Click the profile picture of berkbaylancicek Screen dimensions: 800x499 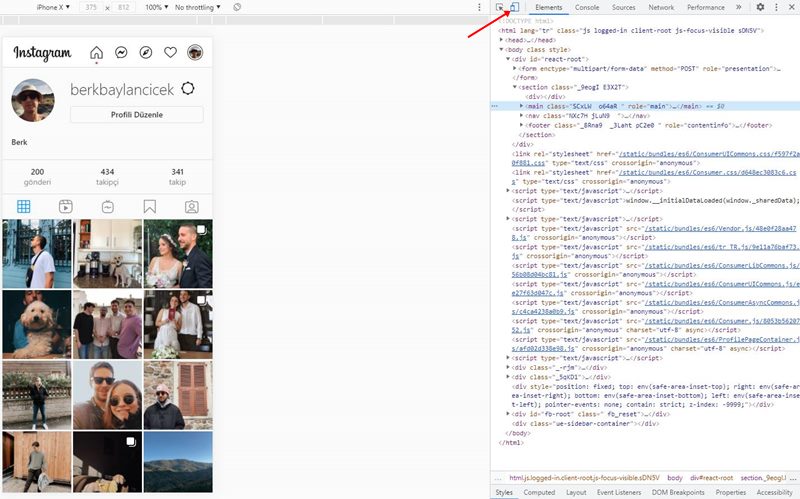tap(33, 100)
